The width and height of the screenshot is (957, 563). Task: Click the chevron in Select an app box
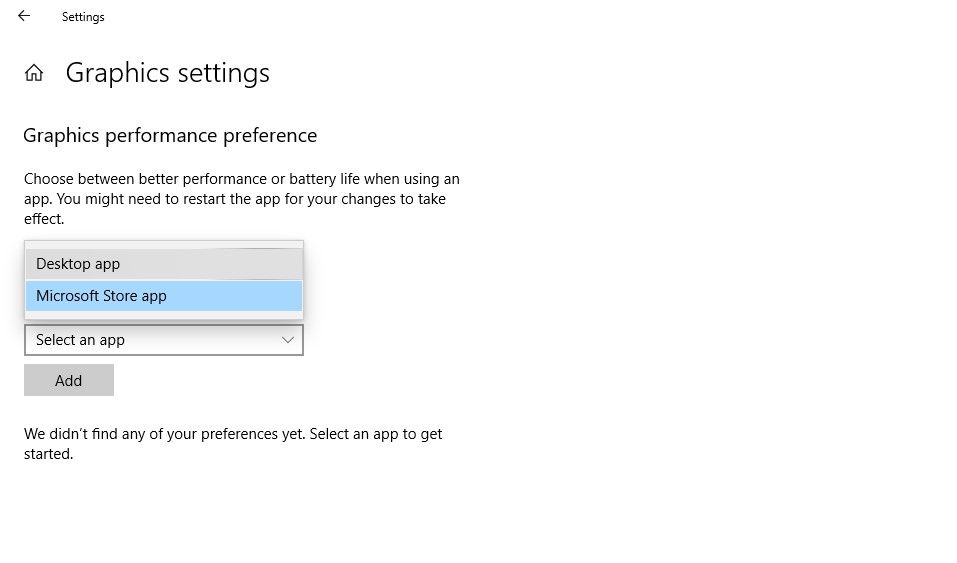coord(288,340)
